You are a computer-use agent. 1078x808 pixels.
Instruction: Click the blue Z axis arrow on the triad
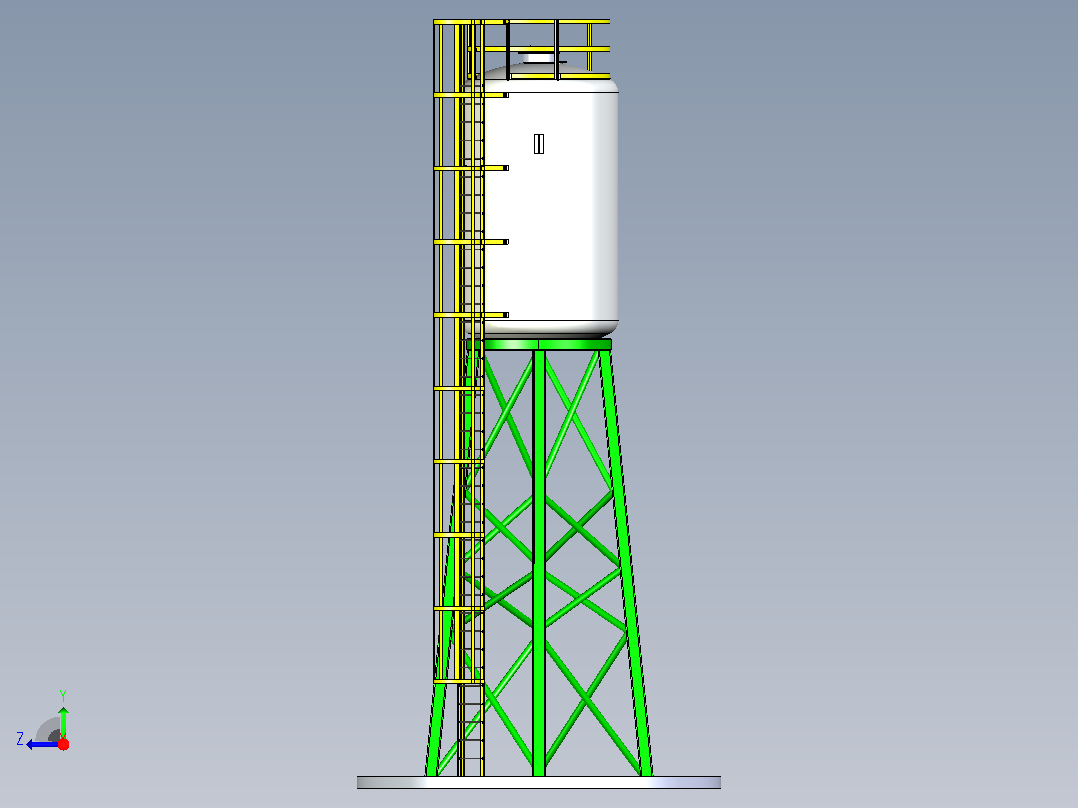coord(41,745)
